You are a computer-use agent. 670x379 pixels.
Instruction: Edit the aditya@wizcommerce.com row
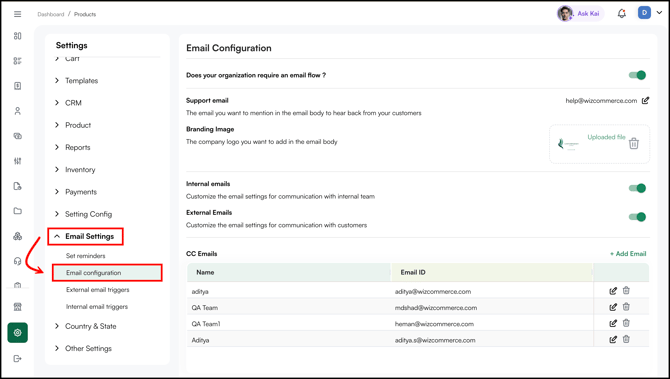(613, 291)
